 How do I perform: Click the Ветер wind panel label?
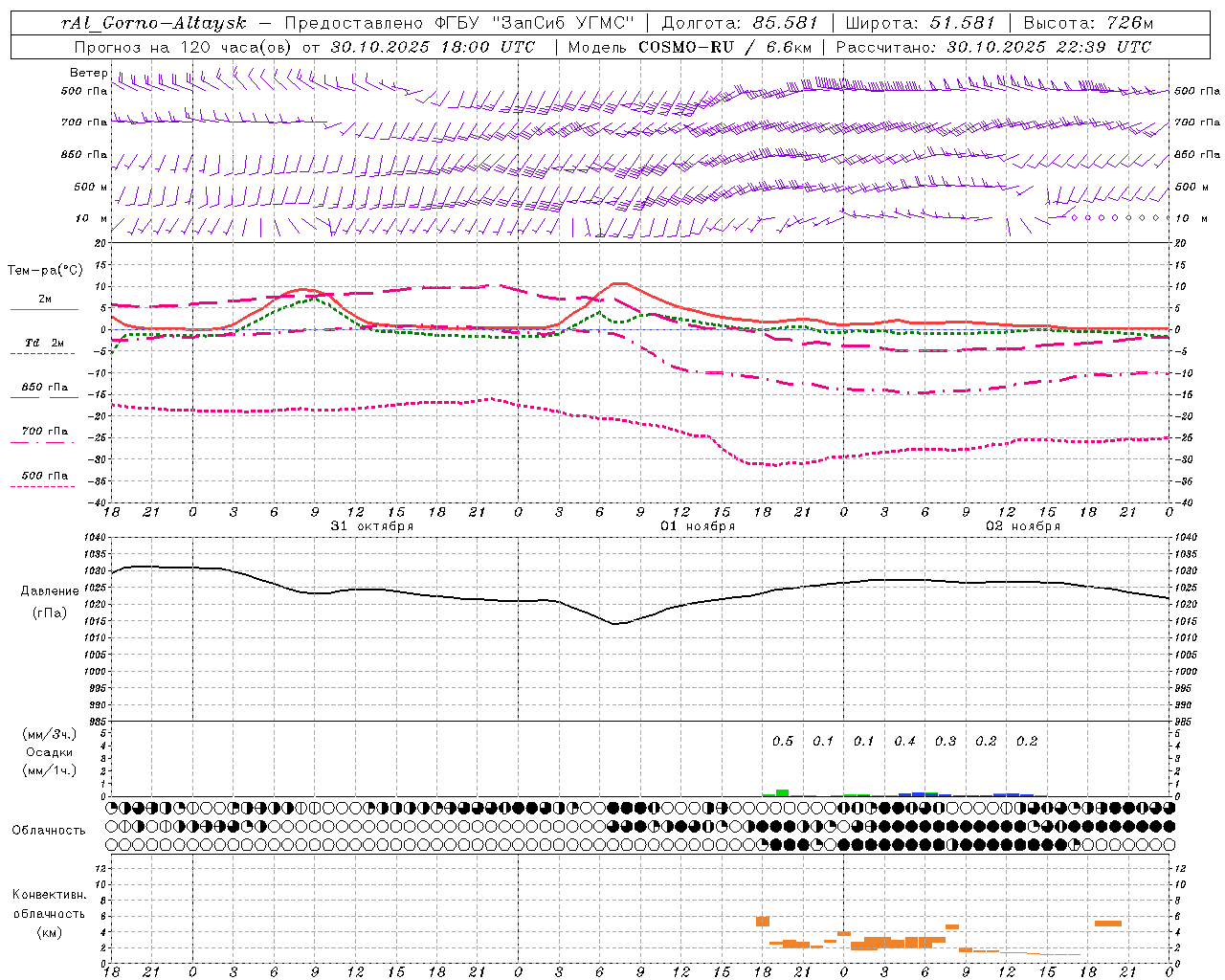point(88,73)
